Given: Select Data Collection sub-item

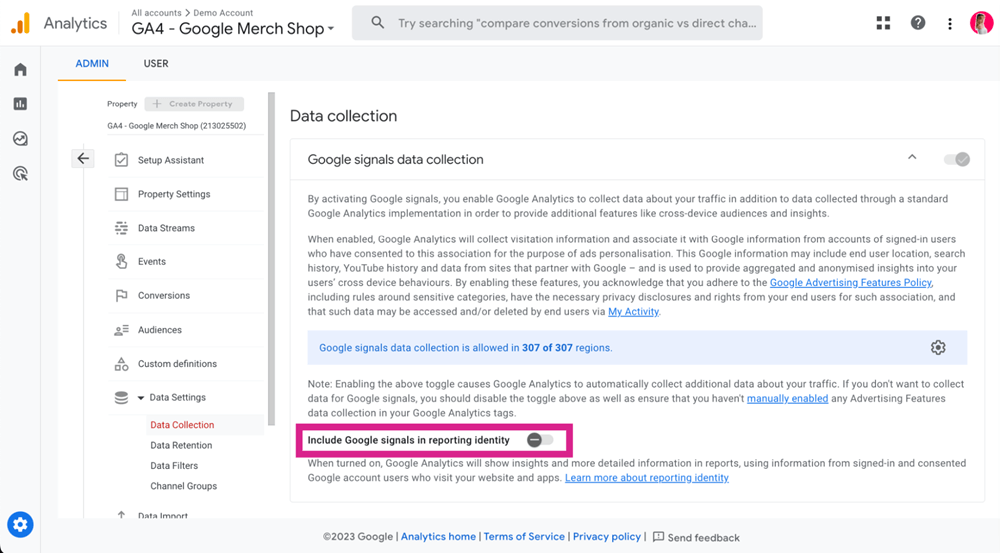Looking at the screenshot, I should pos(182,425).
